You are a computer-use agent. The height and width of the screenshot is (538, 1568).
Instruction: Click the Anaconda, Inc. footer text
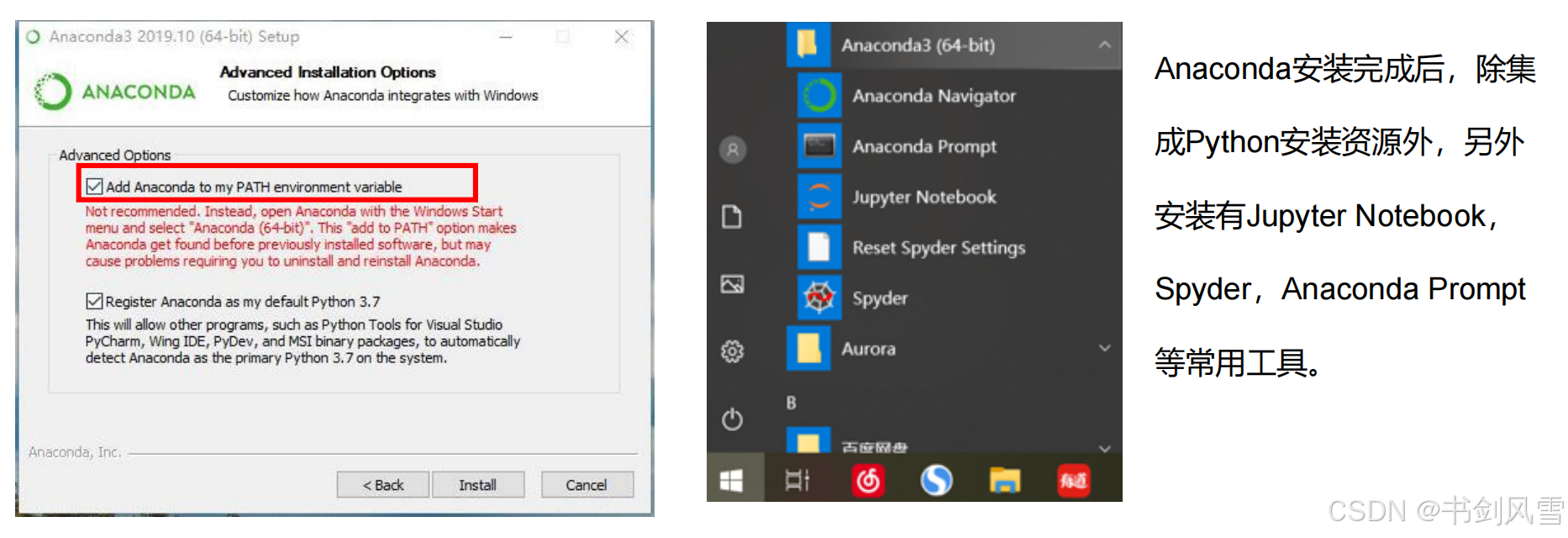click(x=75, y=452)
